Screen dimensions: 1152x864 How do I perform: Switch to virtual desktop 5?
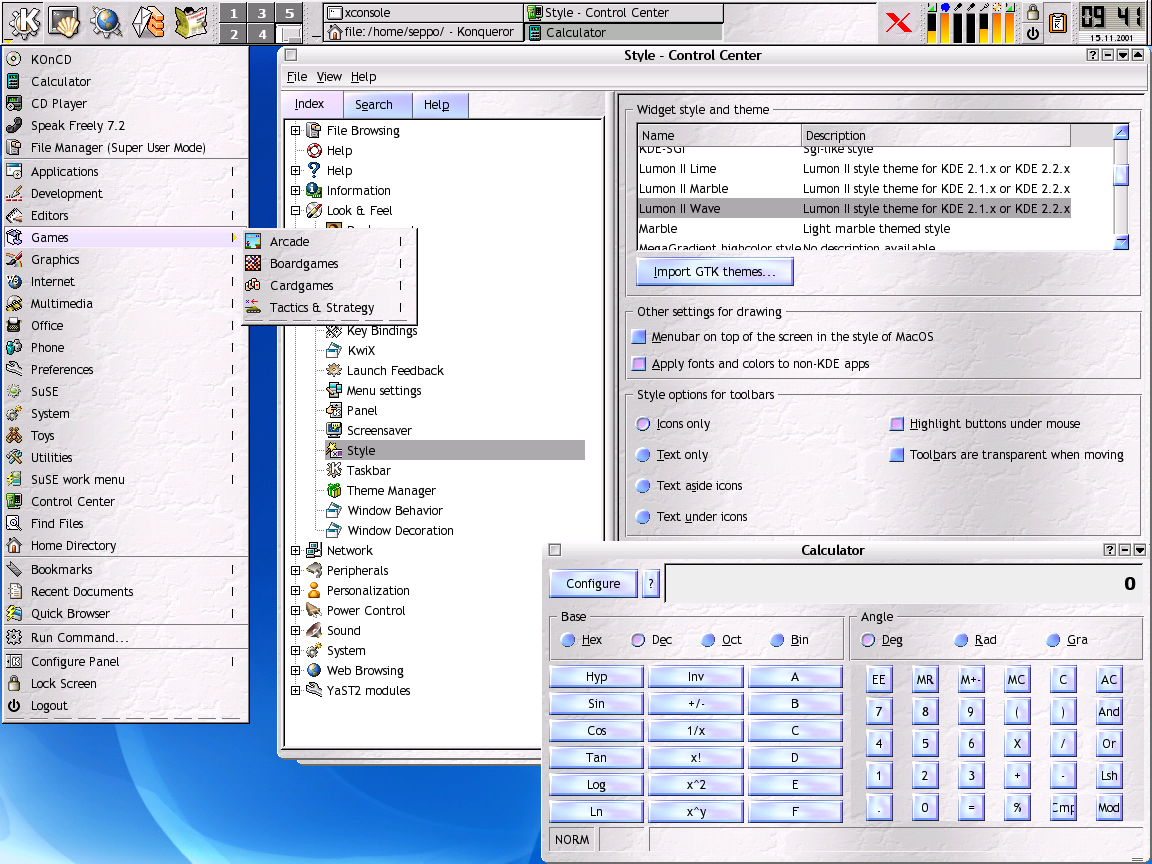coord(289,13)
